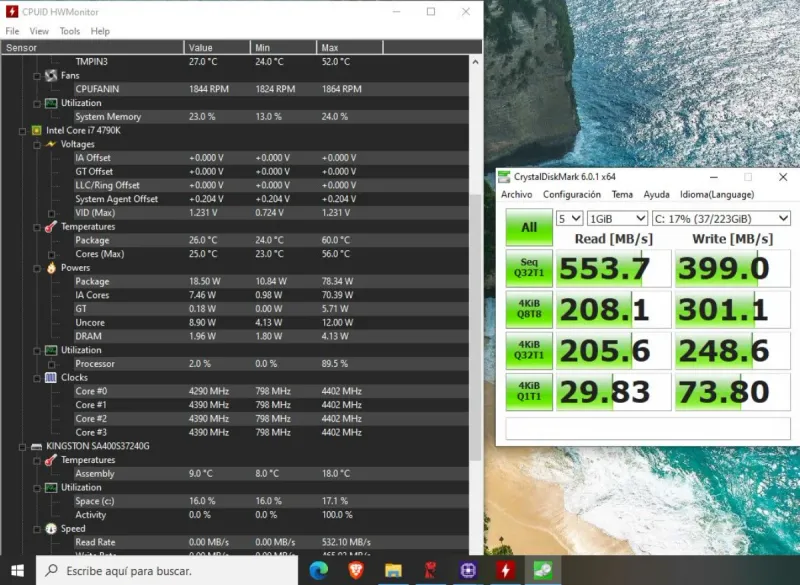
Task: Open the View menu in HWMonitor
Action: (x=39, y=31)
